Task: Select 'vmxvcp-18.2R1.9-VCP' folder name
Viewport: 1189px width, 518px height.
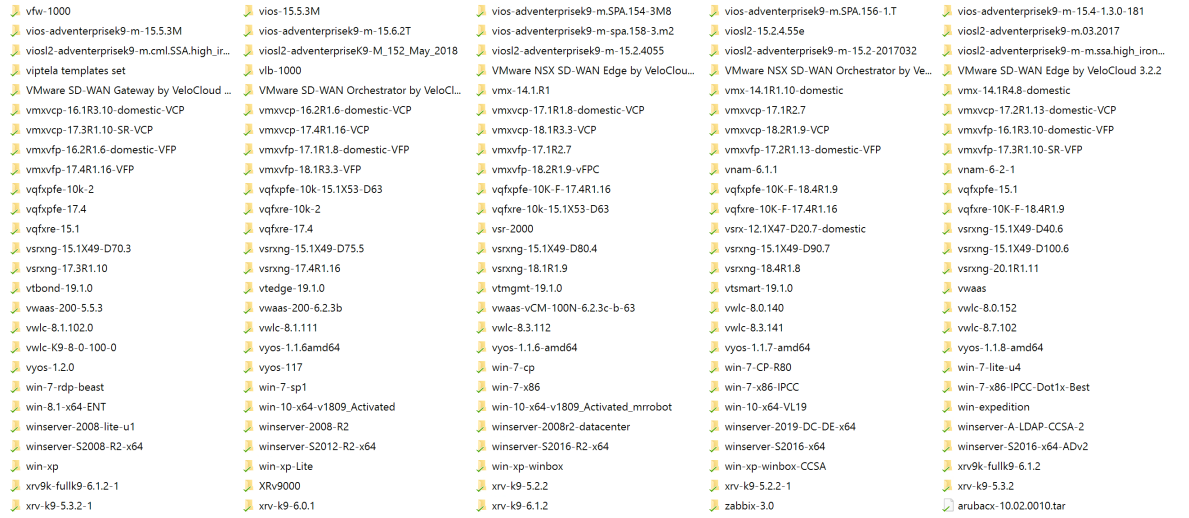Action: (776, 130)
